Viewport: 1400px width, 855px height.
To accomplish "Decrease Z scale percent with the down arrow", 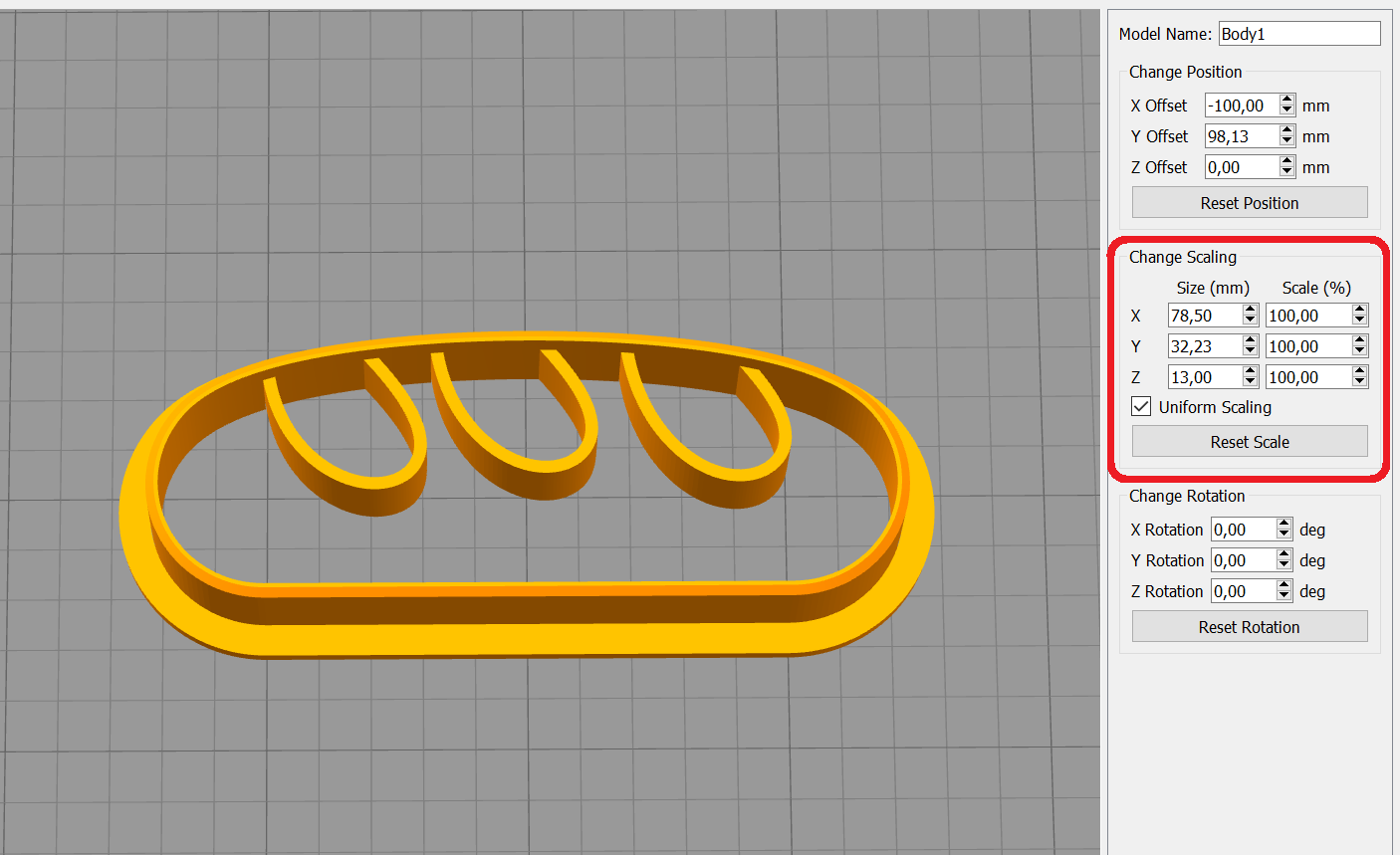I will tap(1360, 383).
